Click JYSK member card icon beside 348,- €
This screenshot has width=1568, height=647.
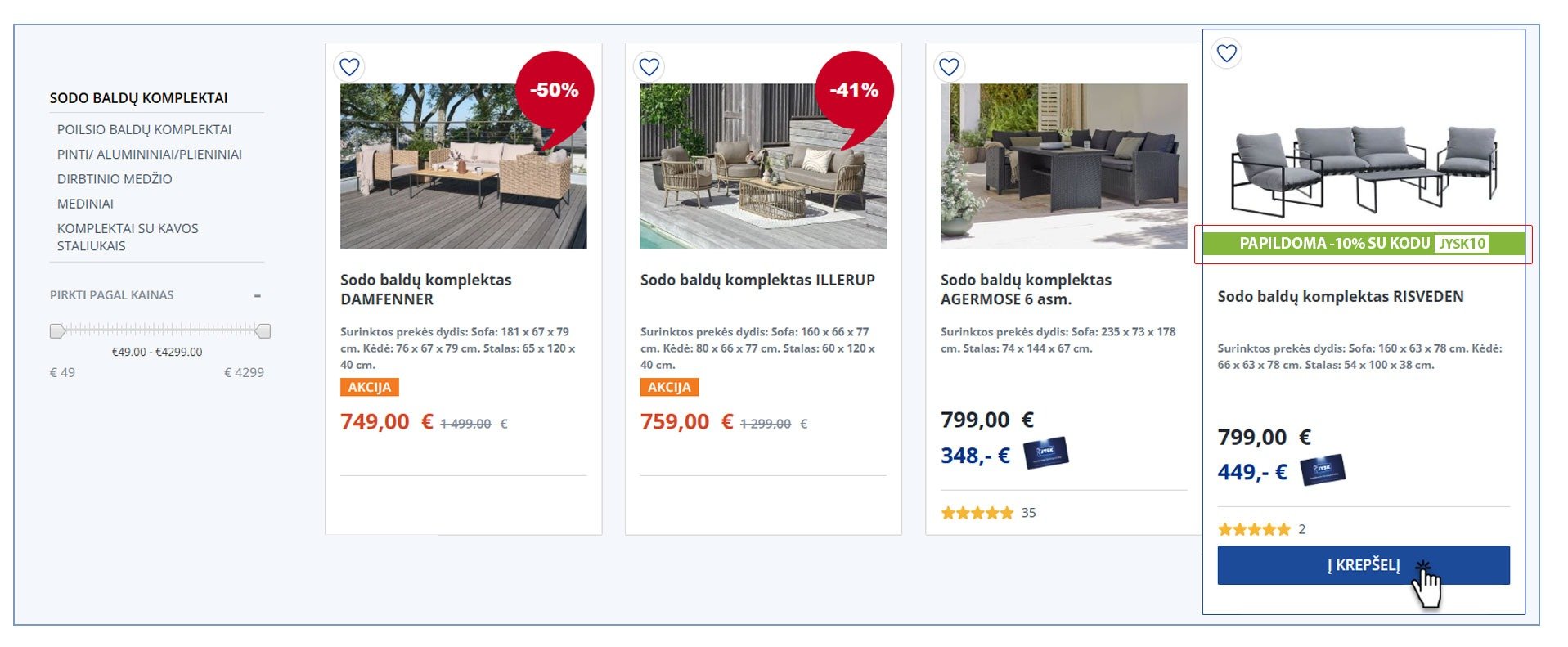[1045, 452]
